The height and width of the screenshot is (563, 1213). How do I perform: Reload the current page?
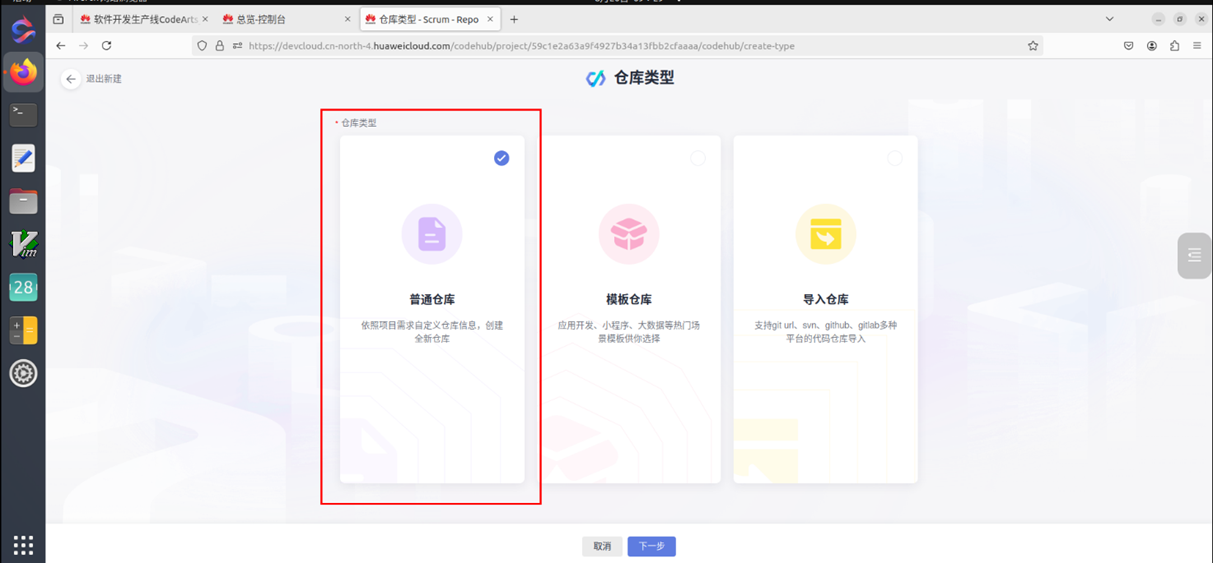click(x=106, y=46)
